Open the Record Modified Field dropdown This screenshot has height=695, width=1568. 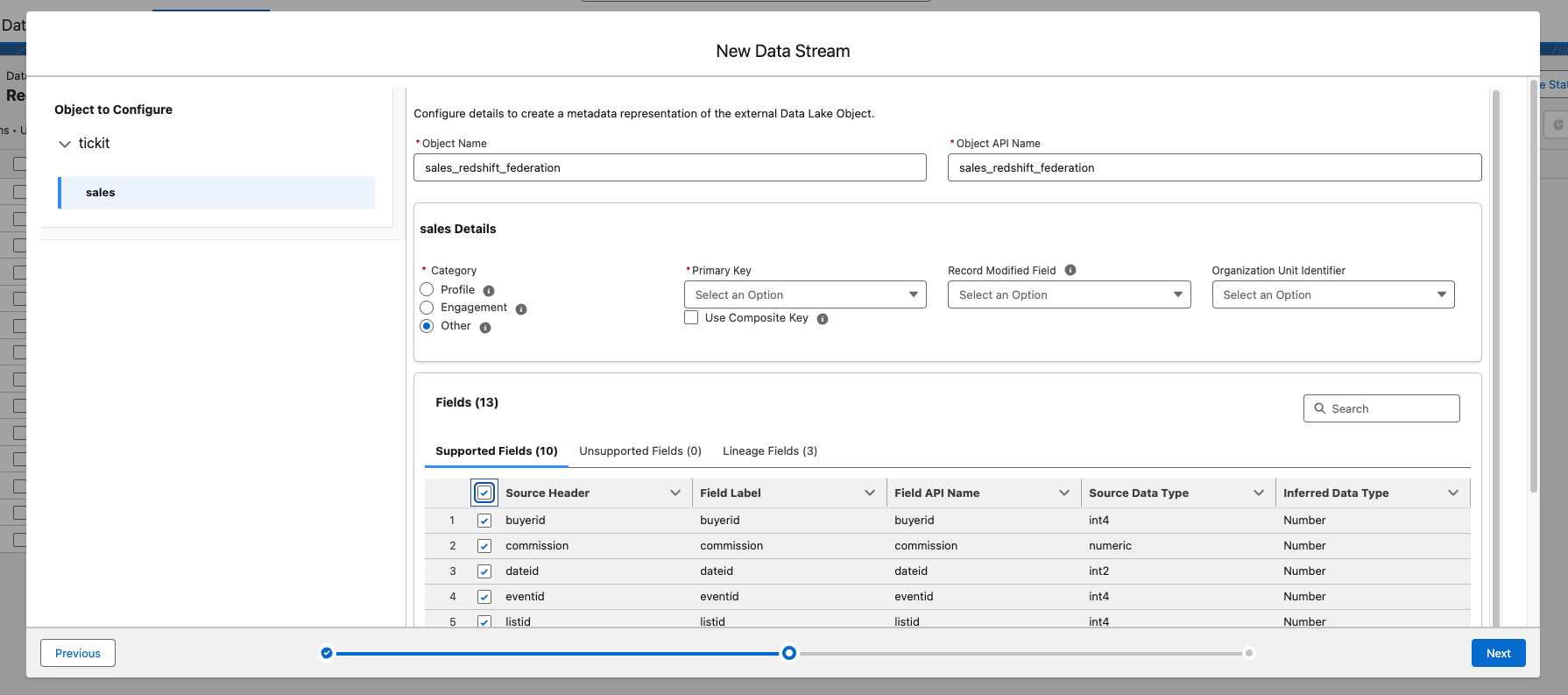[1069, 294]
